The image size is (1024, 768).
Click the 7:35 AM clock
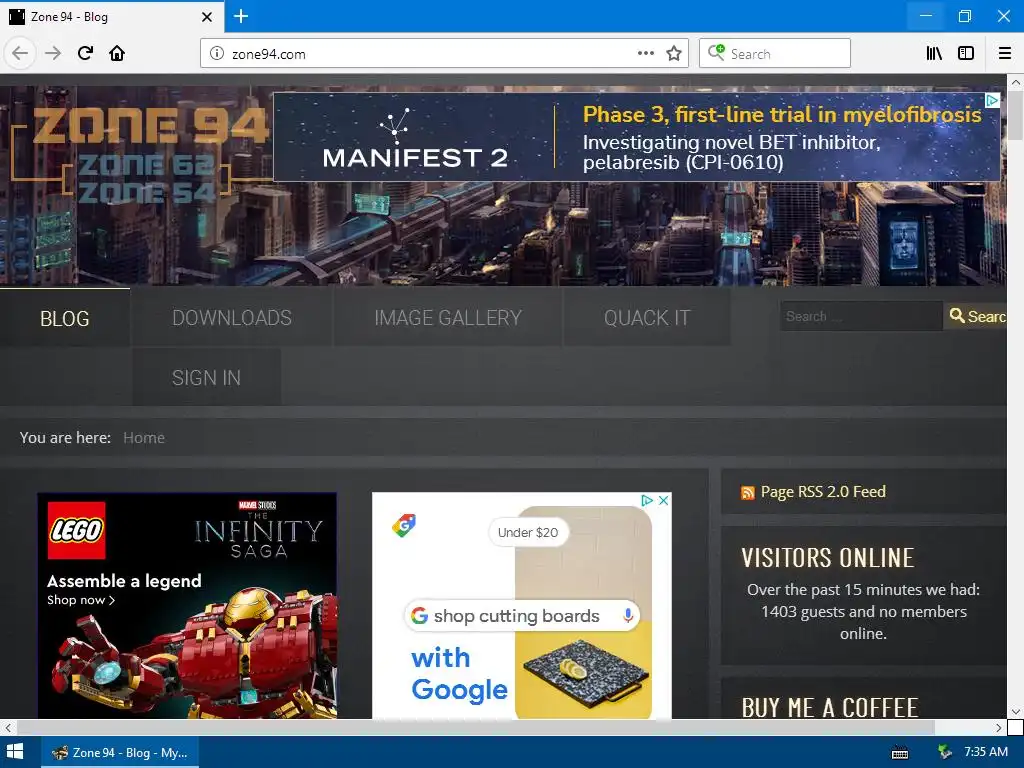(x=985, y=752)
